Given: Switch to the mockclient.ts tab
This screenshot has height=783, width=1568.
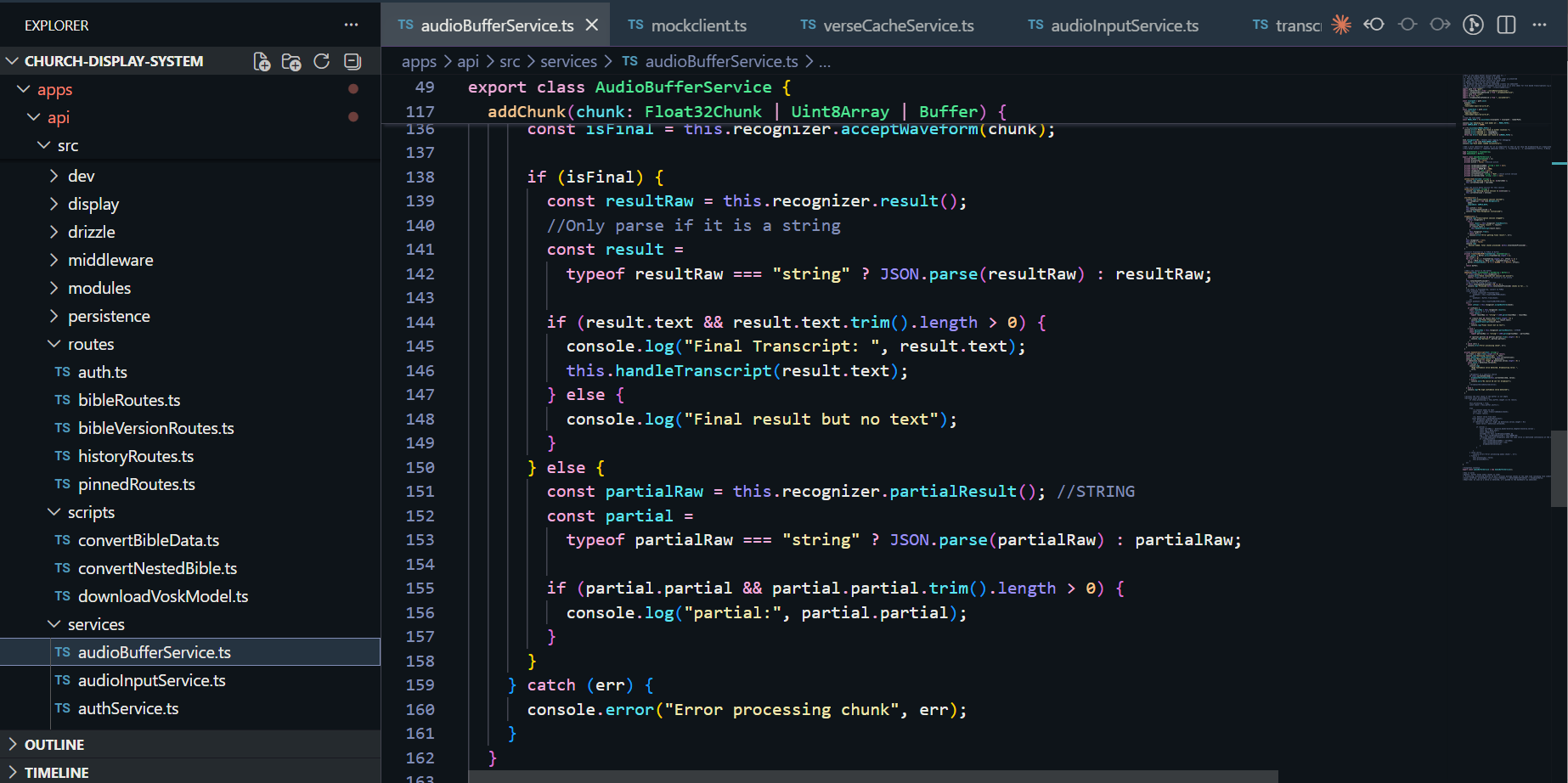Looking at the screenshot, I should pyautogui.click(x=698, y=25).
